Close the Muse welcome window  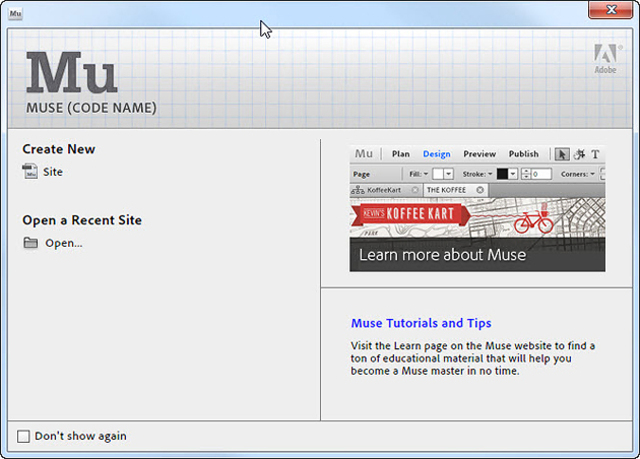[611, 9]
